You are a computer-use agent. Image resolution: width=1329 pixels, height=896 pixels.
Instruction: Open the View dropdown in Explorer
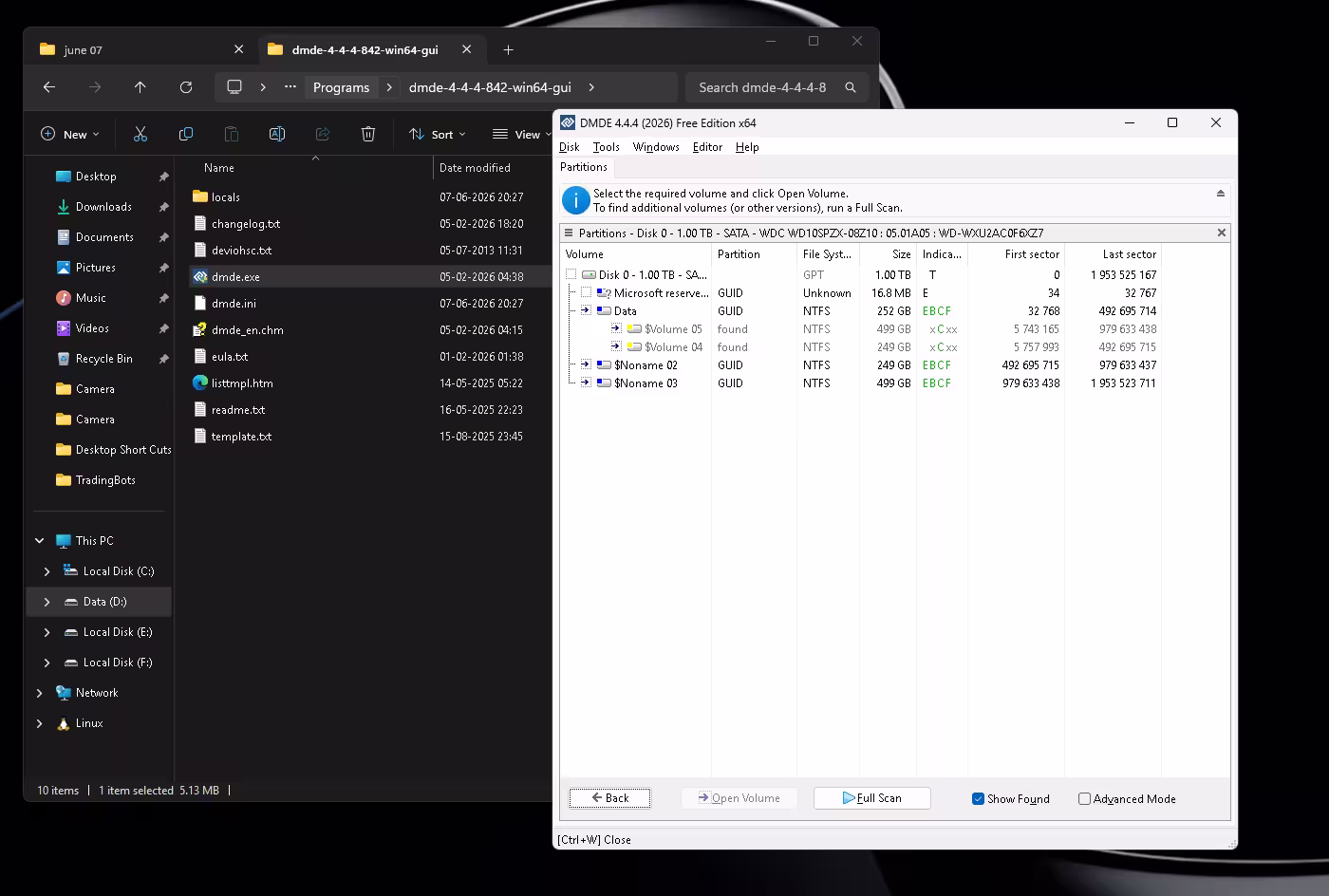[522, 135]
